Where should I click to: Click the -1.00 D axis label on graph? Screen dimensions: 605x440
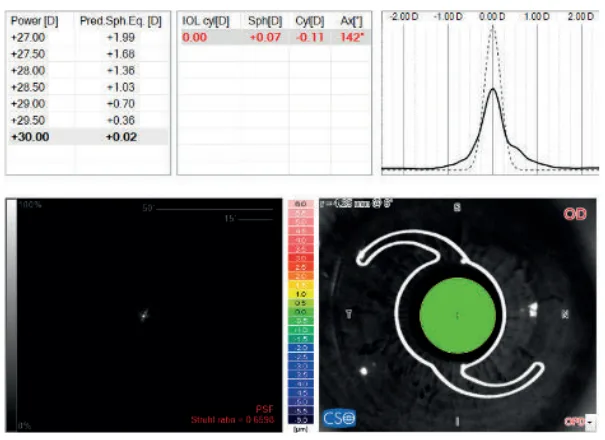(x=448, y=17)
